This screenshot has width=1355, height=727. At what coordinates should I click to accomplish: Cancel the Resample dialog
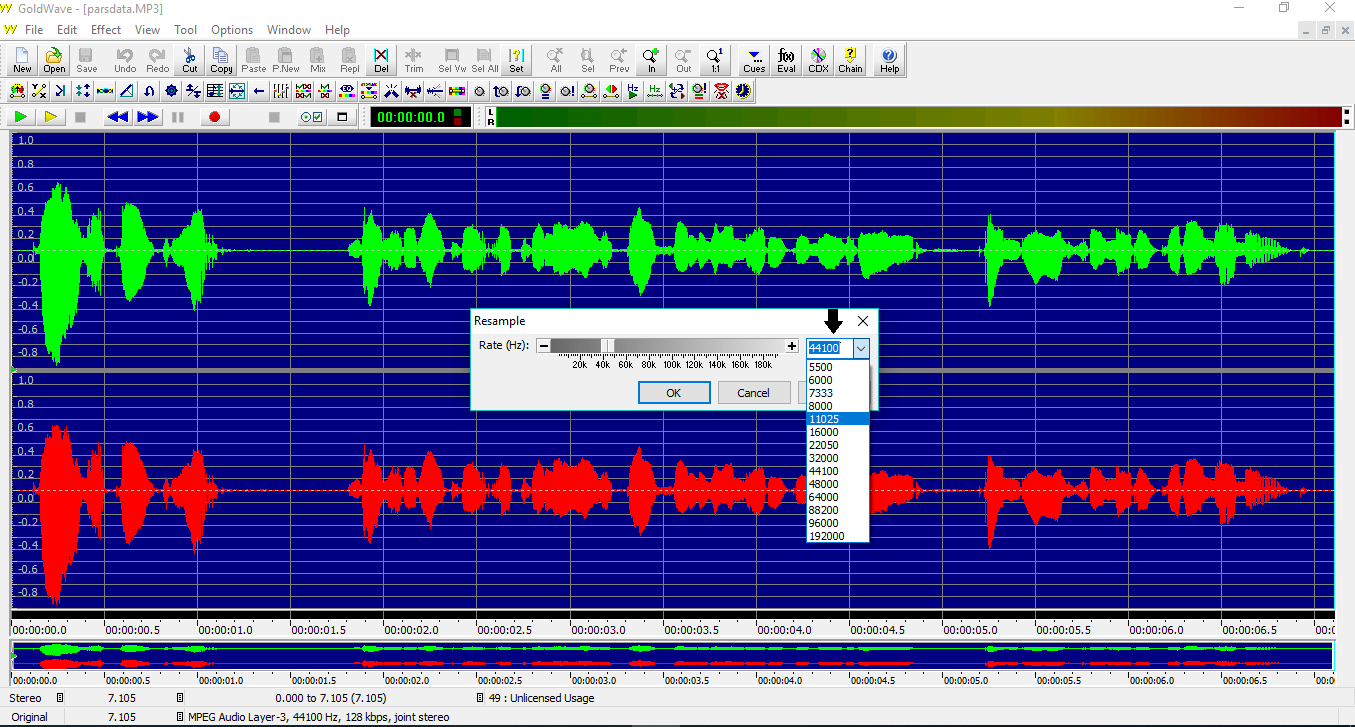pos(753,393)
